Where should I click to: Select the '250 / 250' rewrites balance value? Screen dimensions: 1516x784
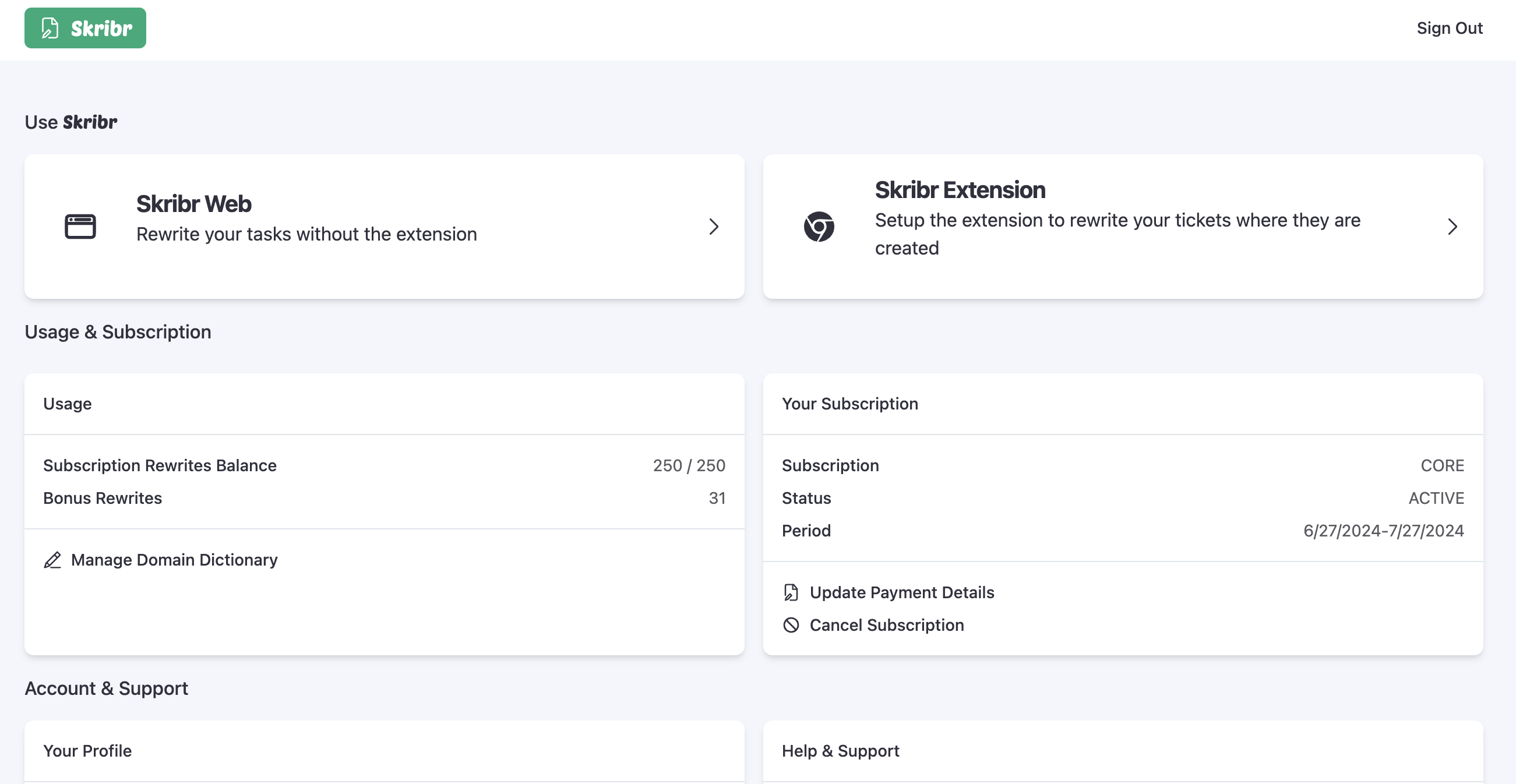(689, 465)
